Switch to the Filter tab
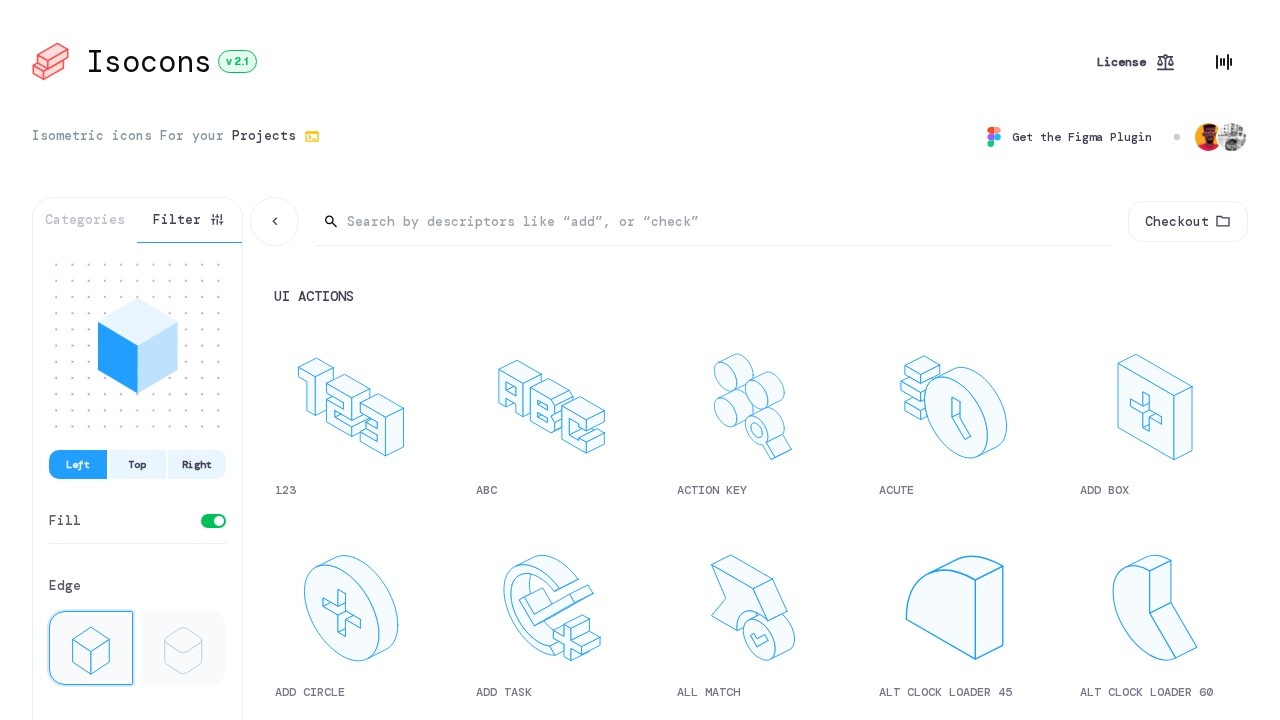 188,220
